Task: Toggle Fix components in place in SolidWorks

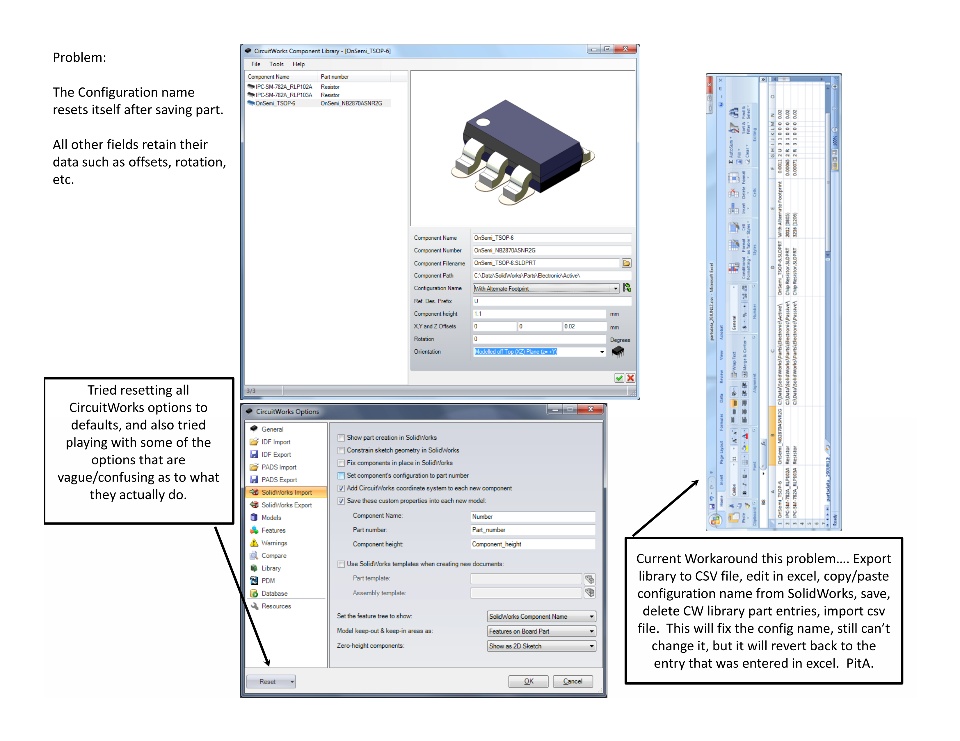Action: [341, 463]
